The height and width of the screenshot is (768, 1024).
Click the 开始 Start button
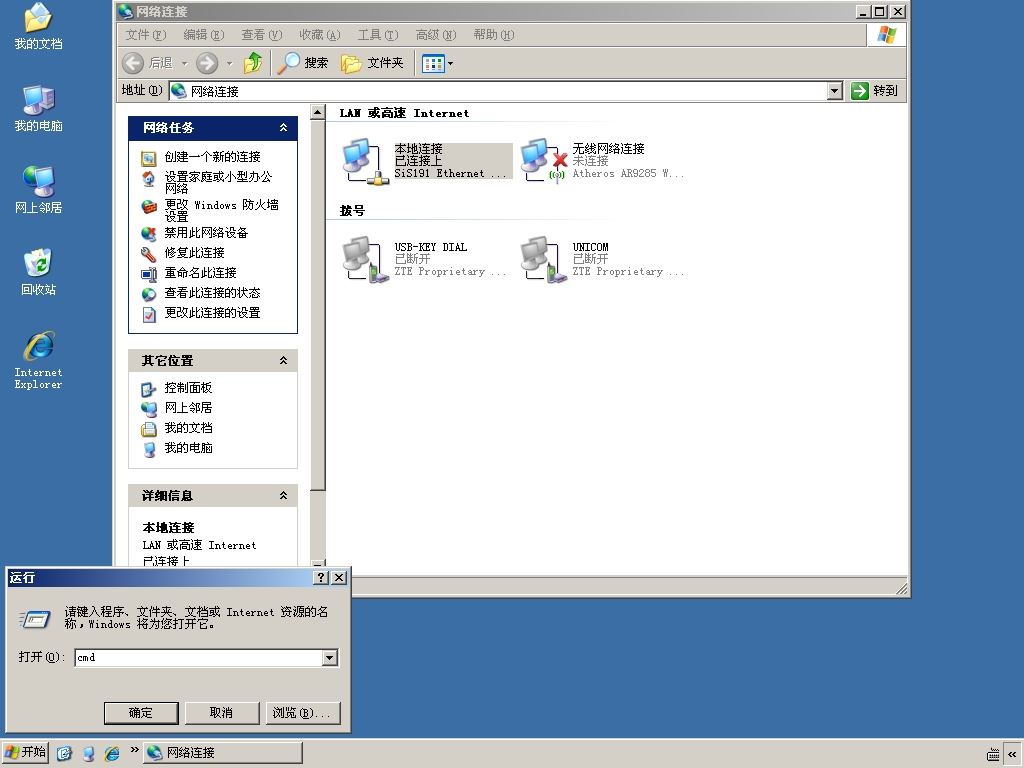coord(25,752)
